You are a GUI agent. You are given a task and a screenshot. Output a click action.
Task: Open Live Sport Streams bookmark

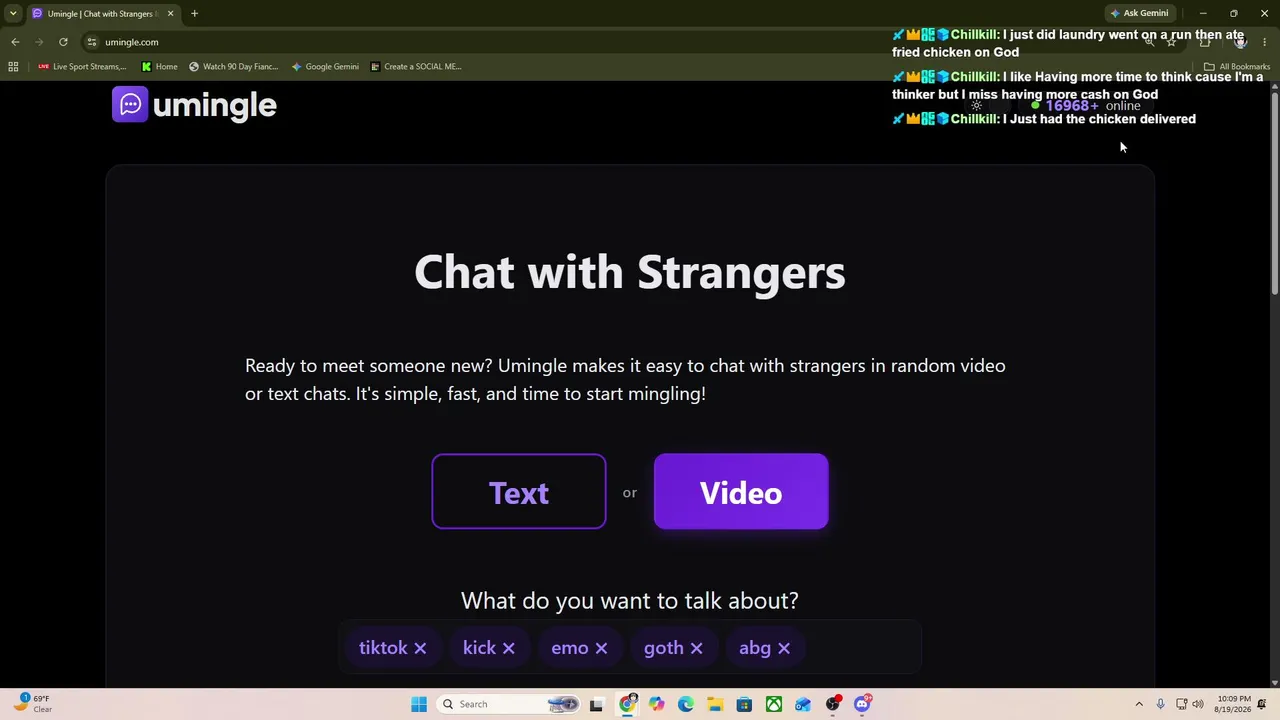point(82,67)
